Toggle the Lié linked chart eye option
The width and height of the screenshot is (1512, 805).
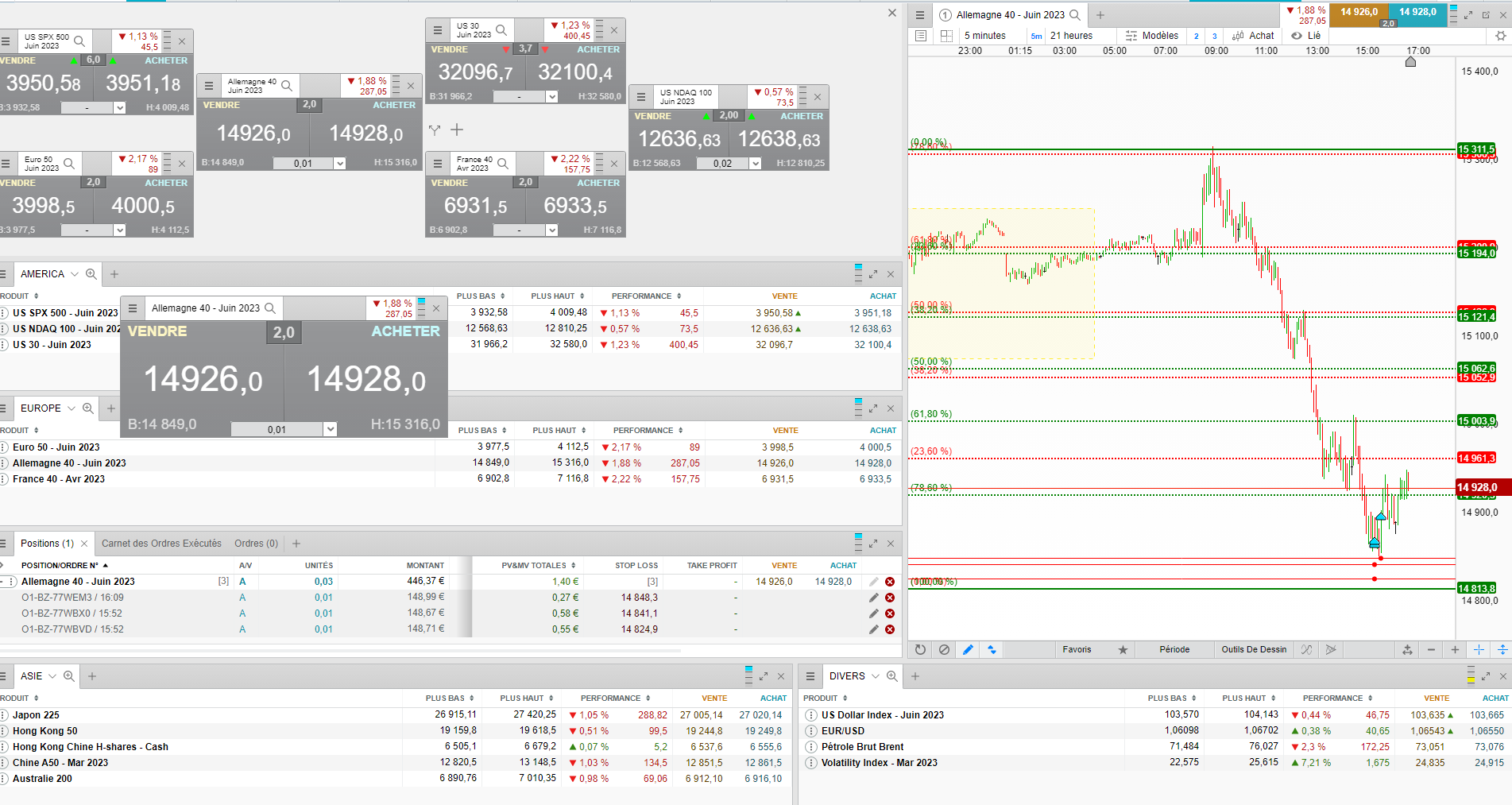pos(1306,36)
